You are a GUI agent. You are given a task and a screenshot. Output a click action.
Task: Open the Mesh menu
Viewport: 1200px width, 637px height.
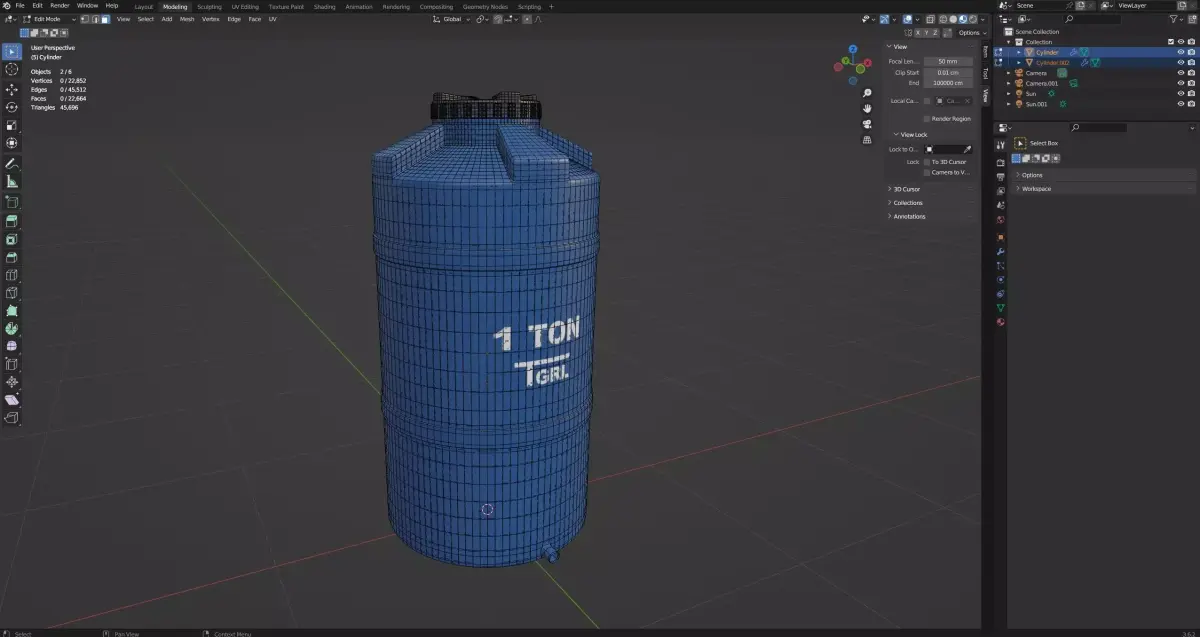[x=187, y=19]
